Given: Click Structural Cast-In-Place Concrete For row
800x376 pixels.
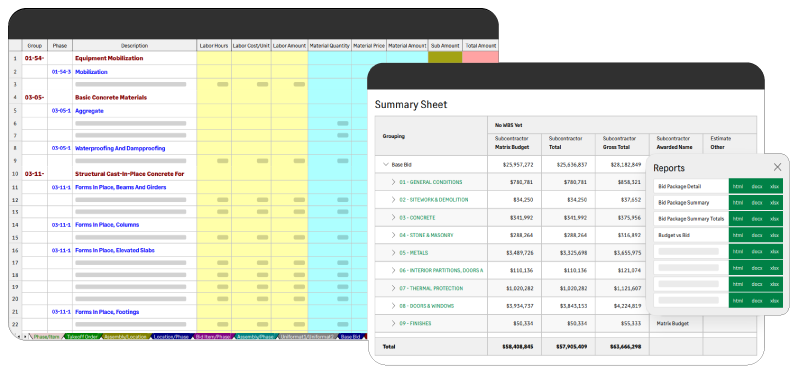Looking at the screenshot, I should pyautogui.click(x=130, y=174).
